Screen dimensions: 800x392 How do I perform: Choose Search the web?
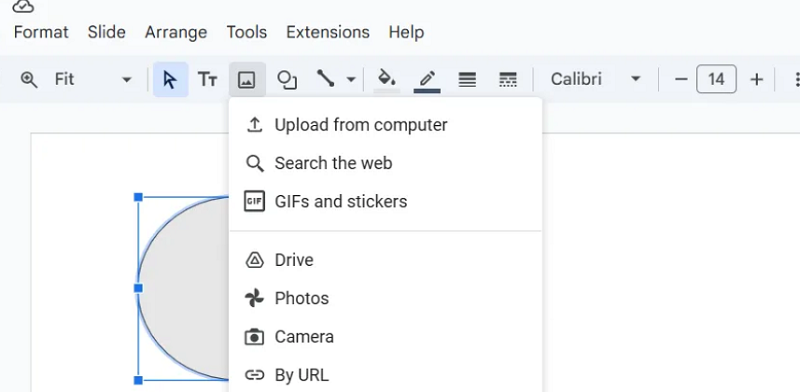386,163
